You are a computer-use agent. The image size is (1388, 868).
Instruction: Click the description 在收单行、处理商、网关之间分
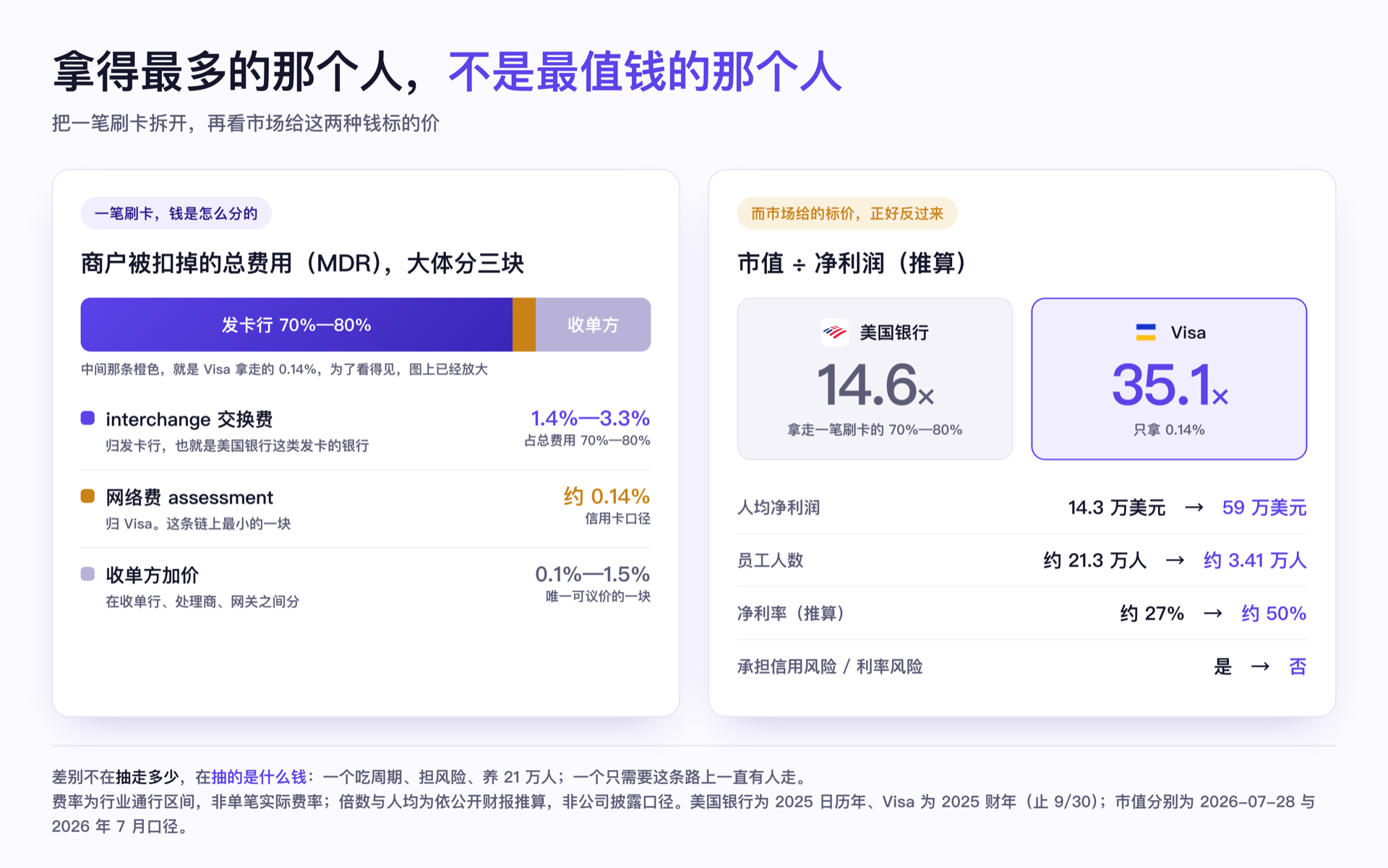pos(202,602)
